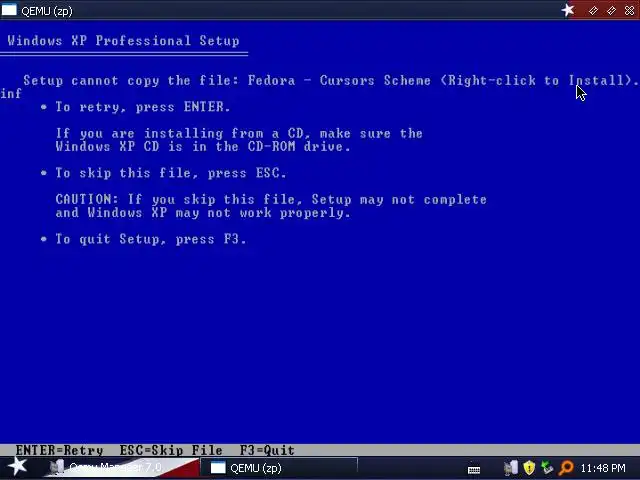Click the green arrow tray icon beside the shield
This screenshot has height=480, width=640.
(547, 468)
